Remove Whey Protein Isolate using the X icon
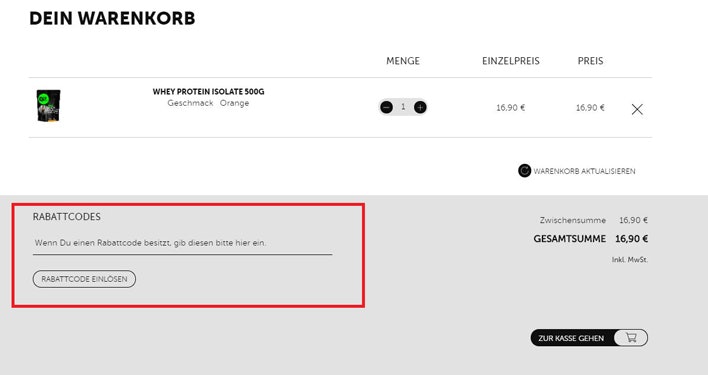 pyautogui.click(x=637, y=109)
